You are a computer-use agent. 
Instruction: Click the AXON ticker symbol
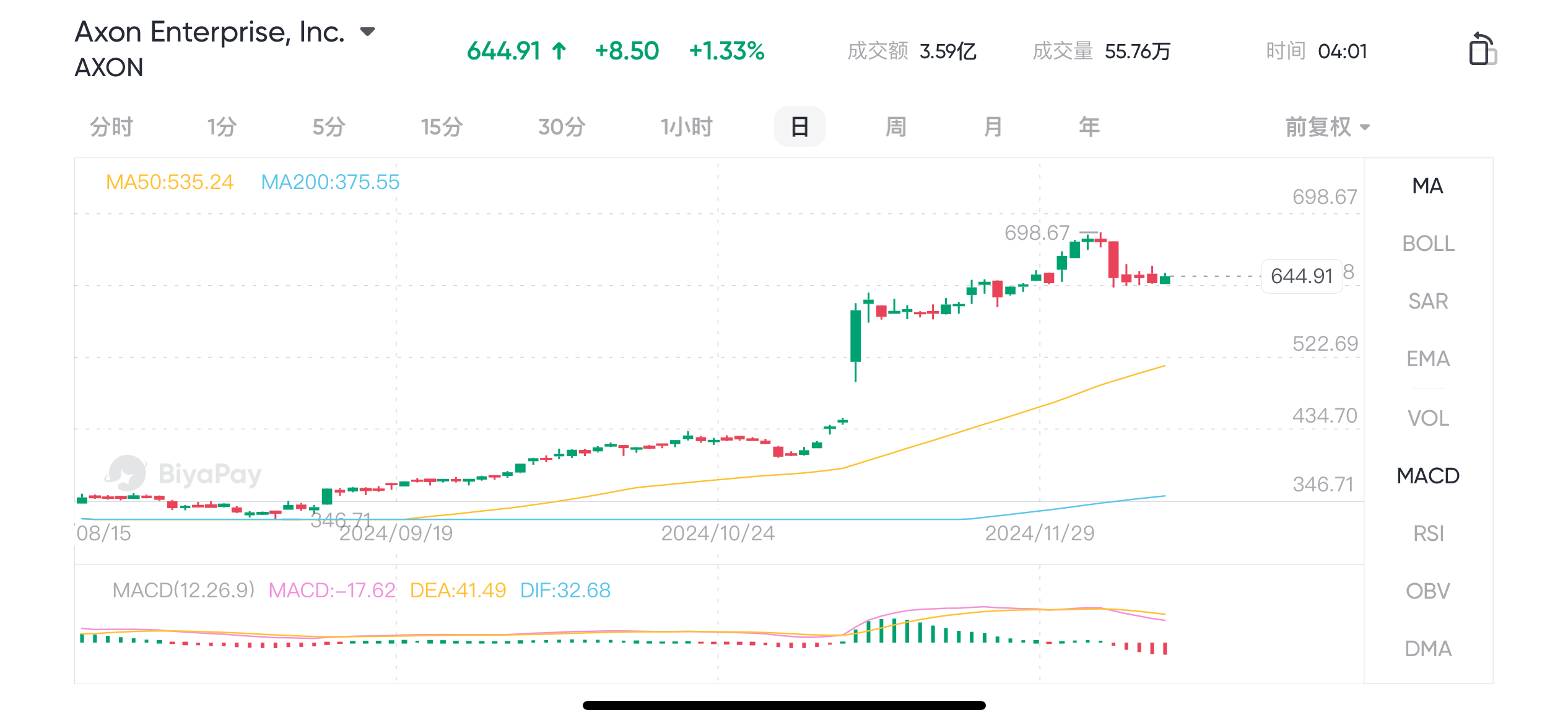(x=109, y=68)
